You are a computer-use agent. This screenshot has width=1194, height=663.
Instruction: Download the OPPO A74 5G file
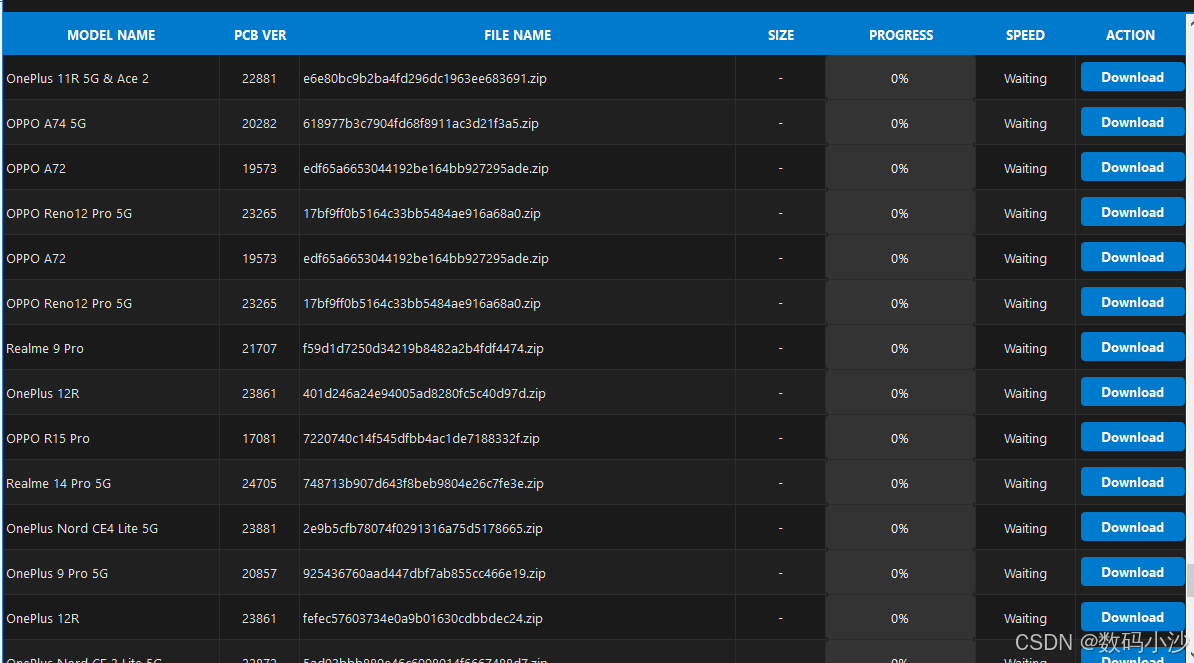(x=1132, y=123)
